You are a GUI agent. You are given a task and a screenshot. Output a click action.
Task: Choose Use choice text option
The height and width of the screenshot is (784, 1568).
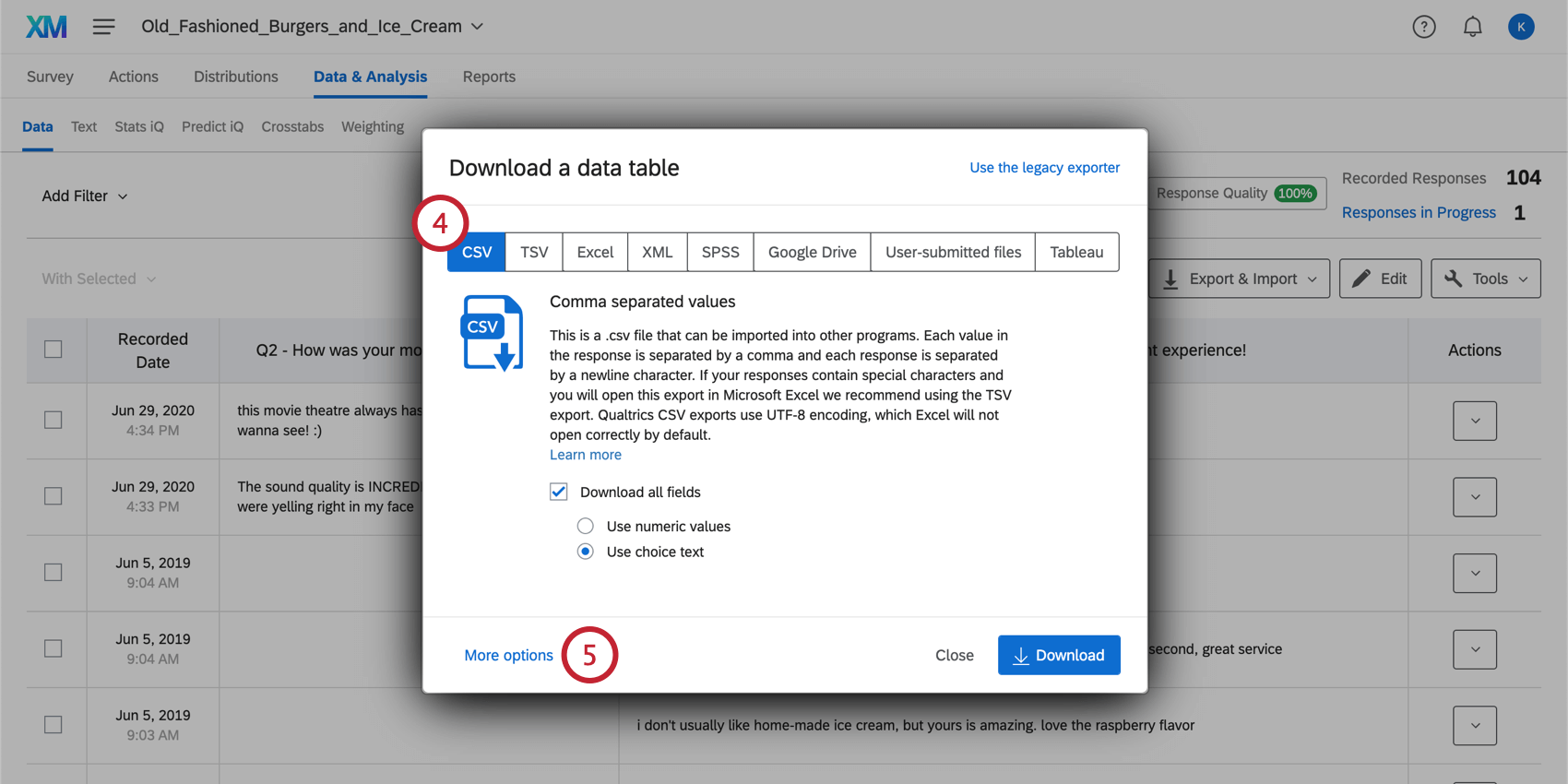(586, 552)
